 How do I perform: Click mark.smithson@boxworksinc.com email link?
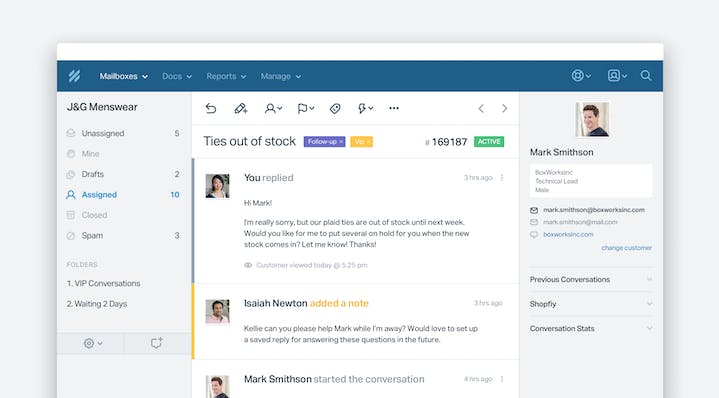pyautogui.click(x=594, y=210)
